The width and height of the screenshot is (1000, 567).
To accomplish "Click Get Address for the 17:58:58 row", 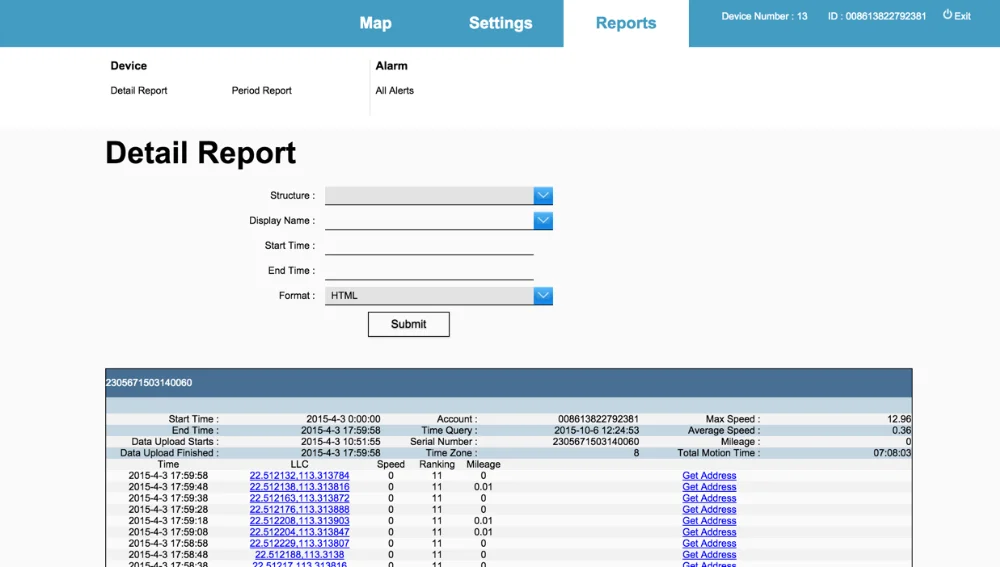I will click(x=709, y=544).
